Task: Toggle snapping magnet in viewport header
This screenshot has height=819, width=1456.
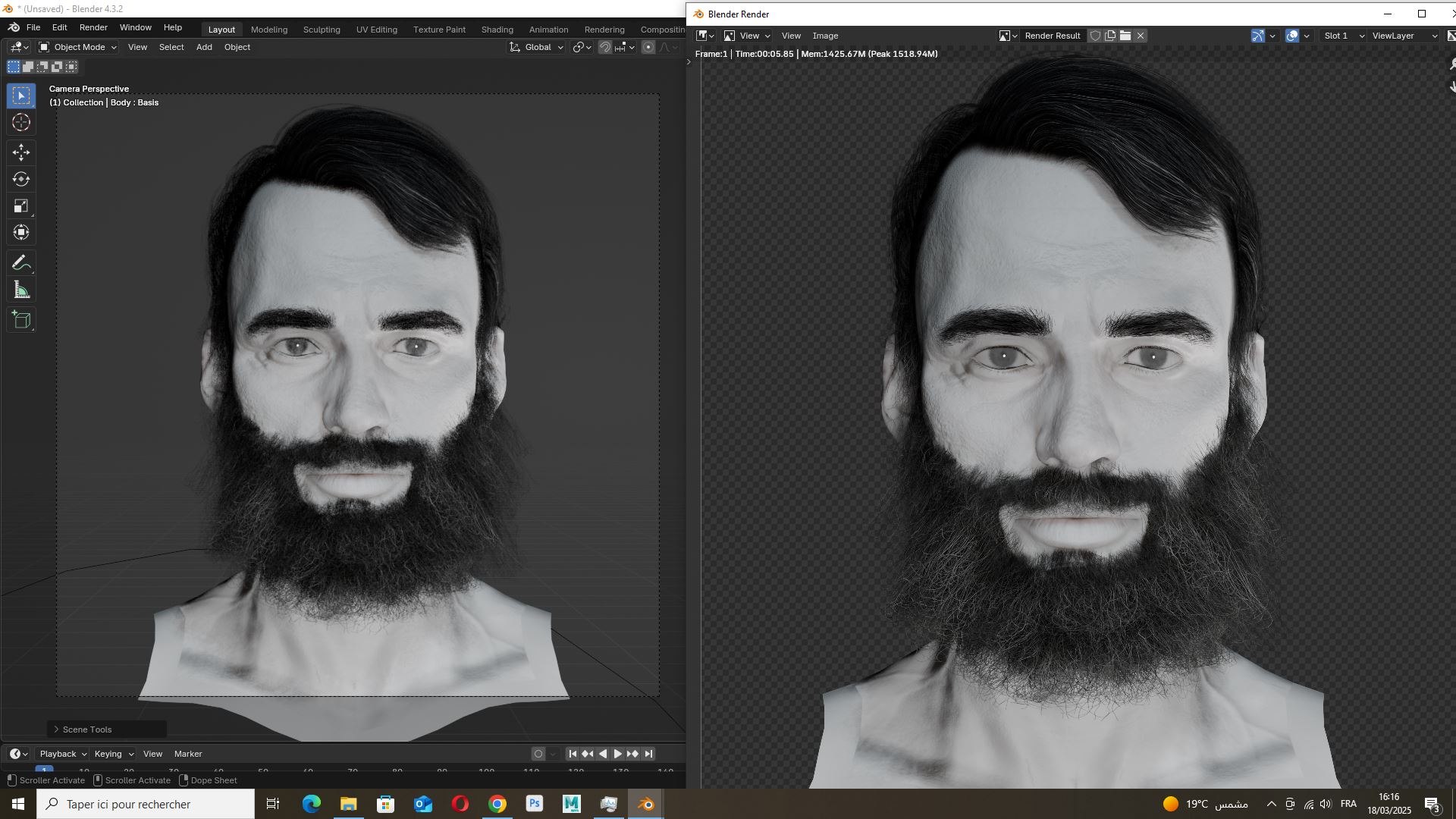Action: pos(605,47)
